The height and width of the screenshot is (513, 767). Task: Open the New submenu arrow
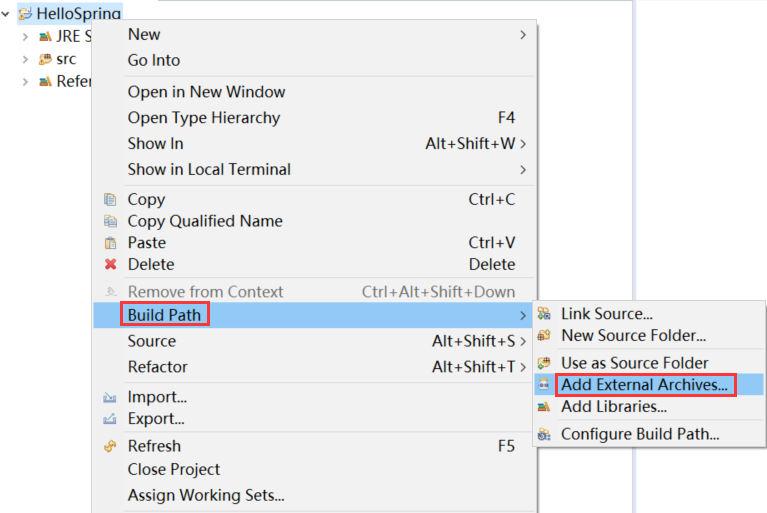tap(523, 35)
